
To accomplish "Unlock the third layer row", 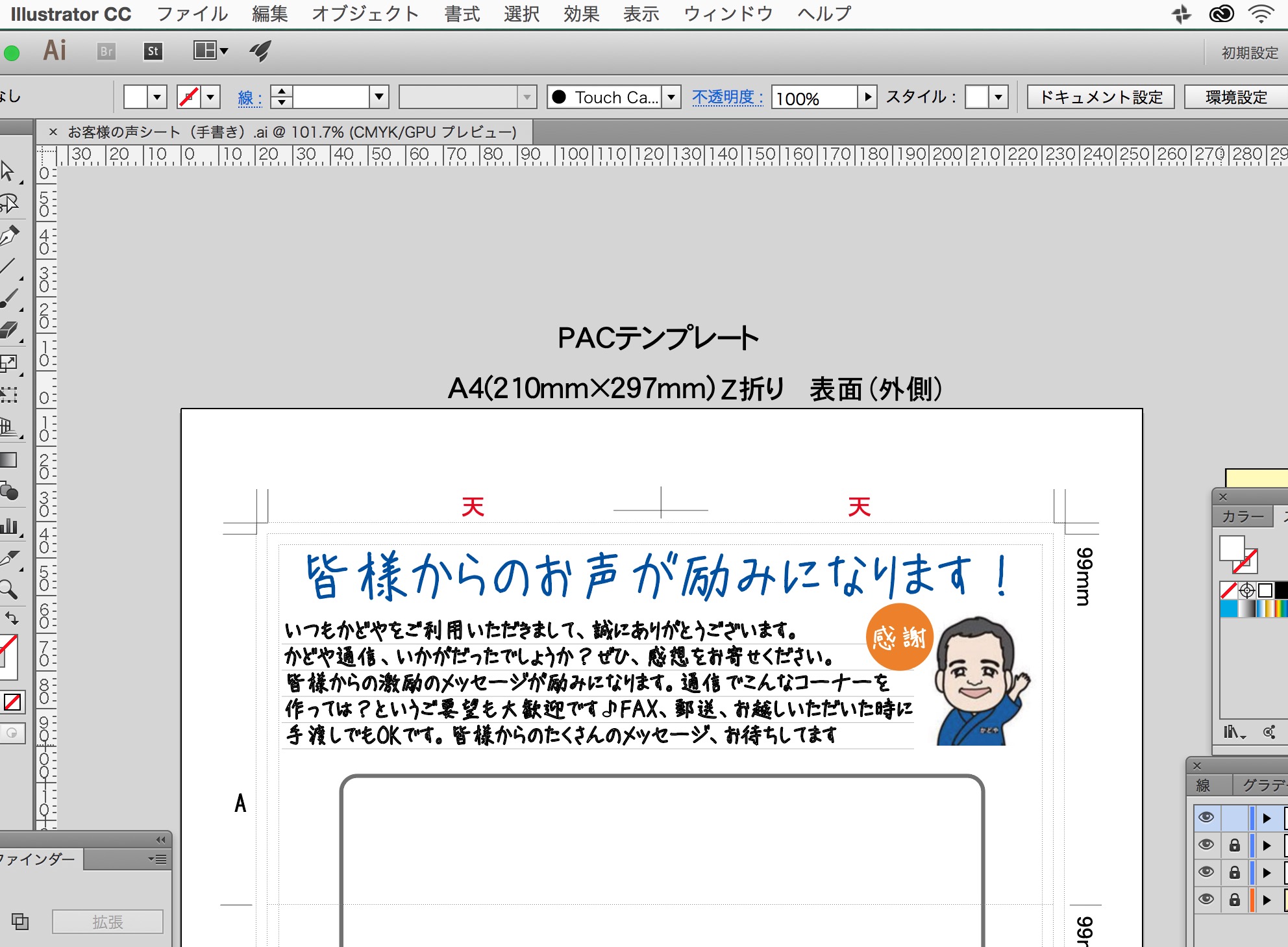I will [x=1235, y=872].
